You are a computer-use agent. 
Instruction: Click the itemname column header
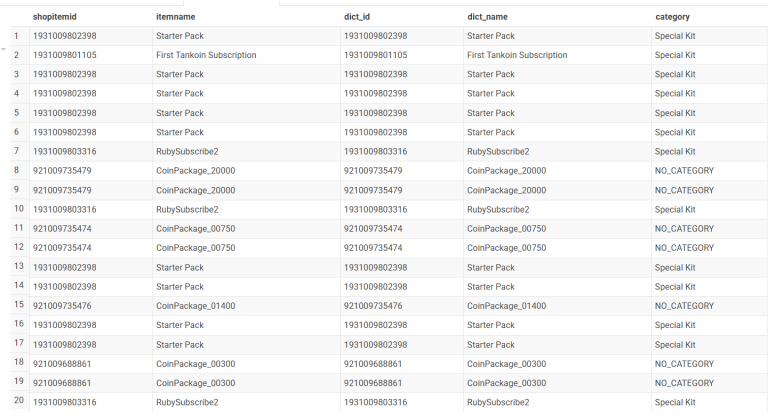[176, 17]
